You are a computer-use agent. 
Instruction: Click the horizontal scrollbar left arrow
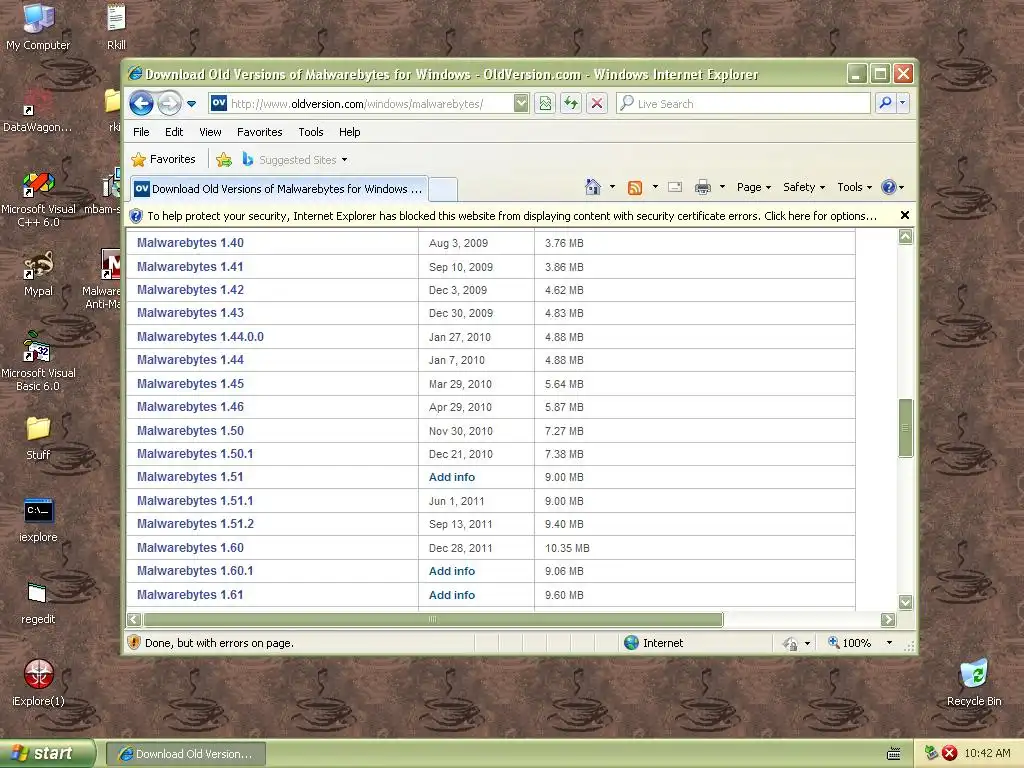pos(134,619)
